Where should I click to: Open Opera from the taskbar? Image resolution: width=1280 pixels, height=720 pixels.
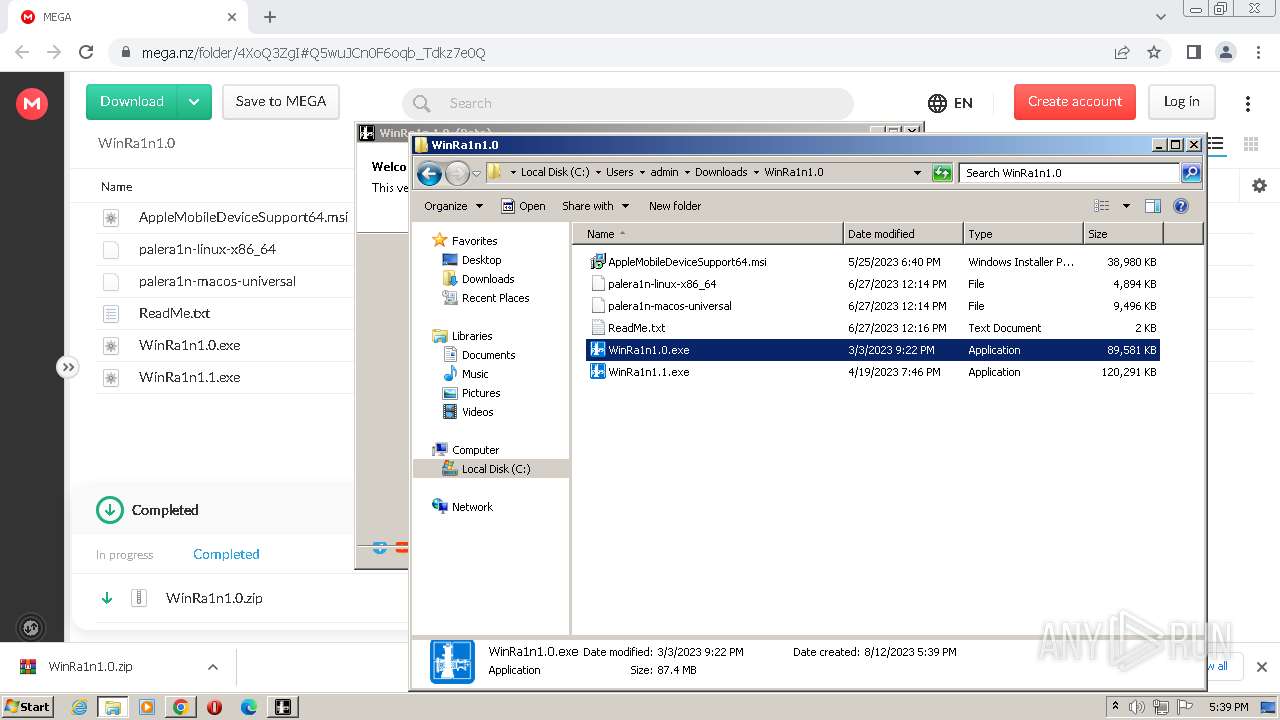(x=214, y=707)
